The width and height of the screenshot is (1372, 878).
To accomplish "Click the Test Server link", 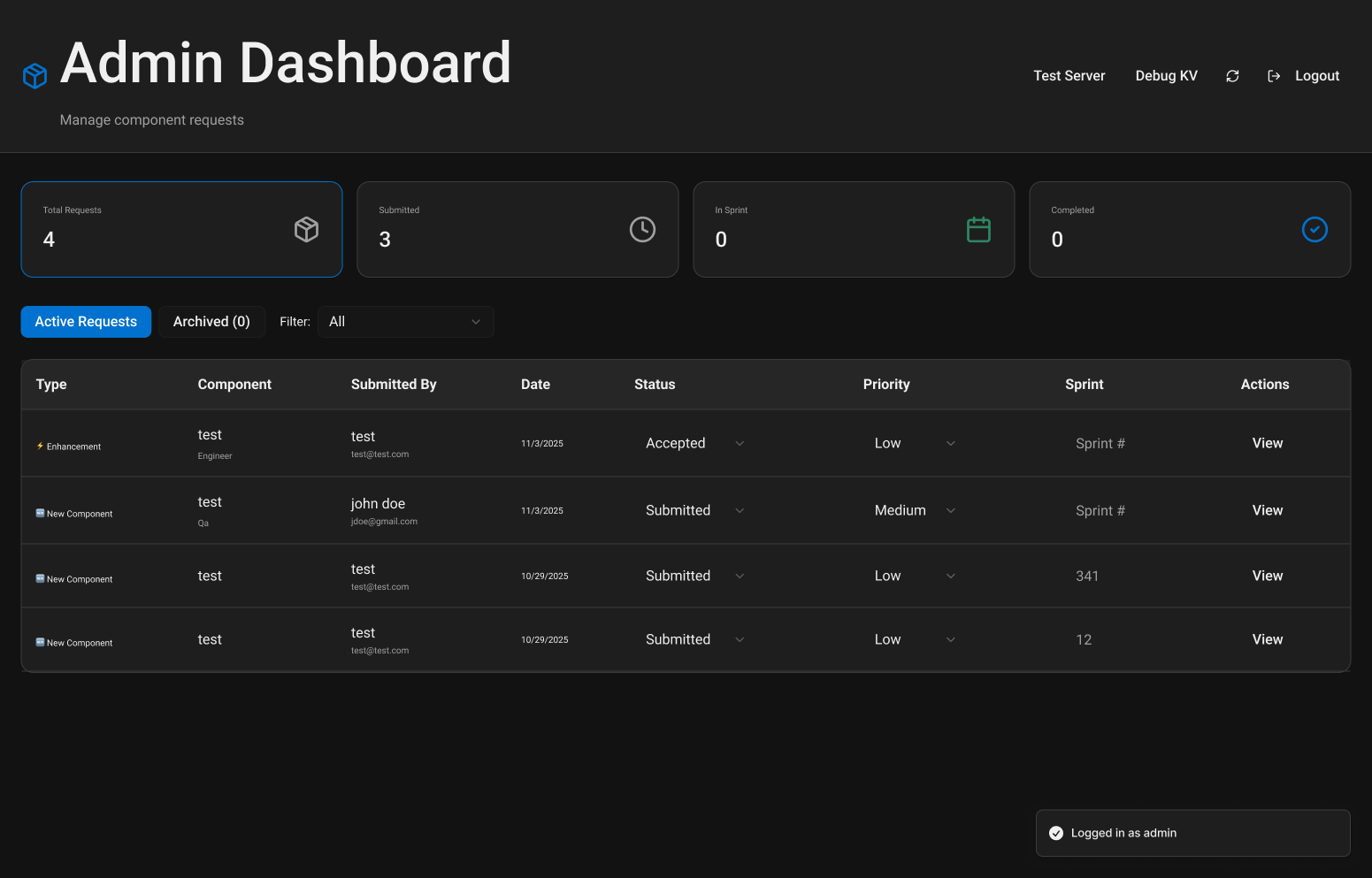I will [x=1069, y=76].
